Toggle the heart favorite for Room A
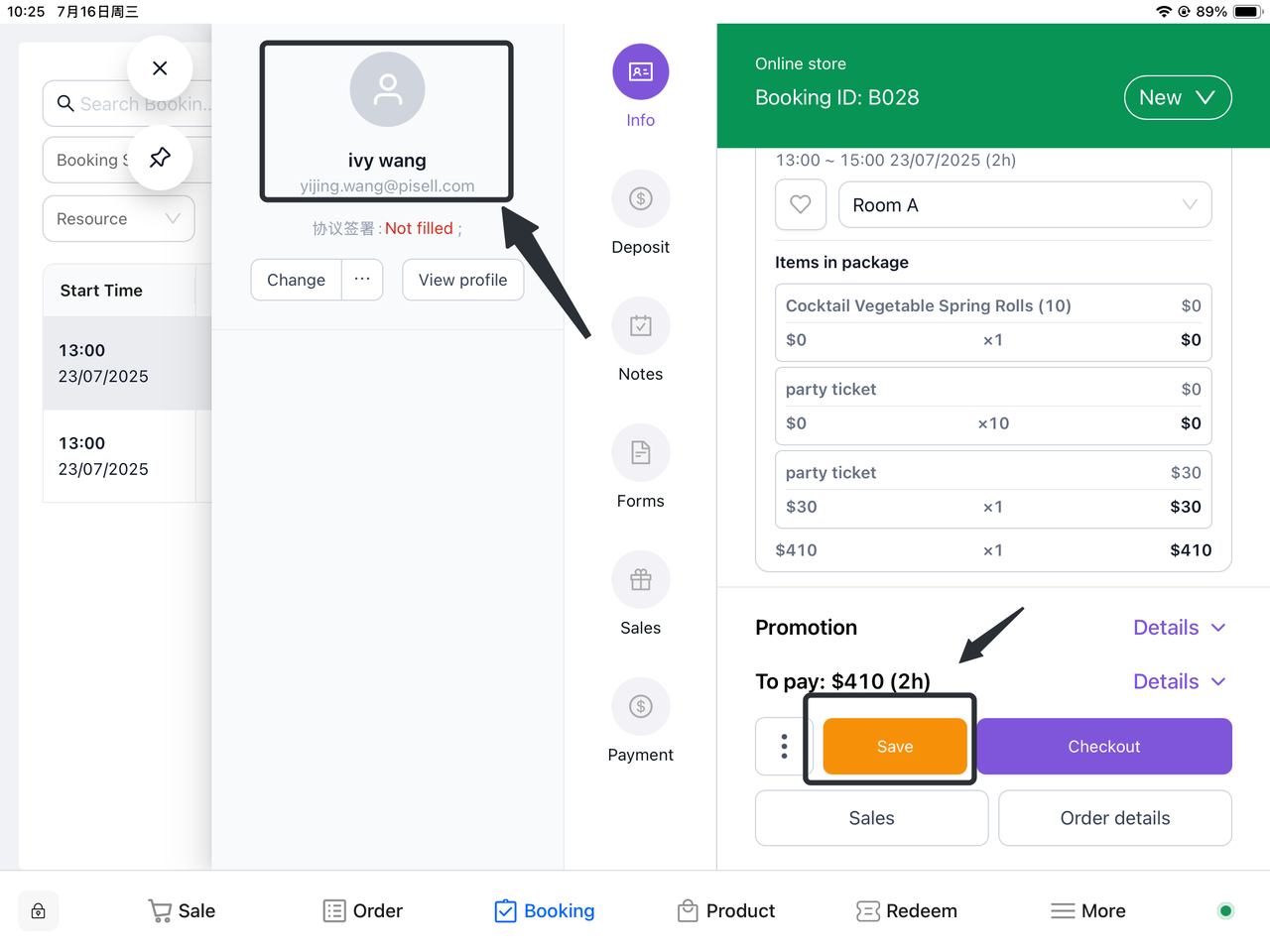The height and width of the screenshot is (952, 1270). [x=801, y=205]
